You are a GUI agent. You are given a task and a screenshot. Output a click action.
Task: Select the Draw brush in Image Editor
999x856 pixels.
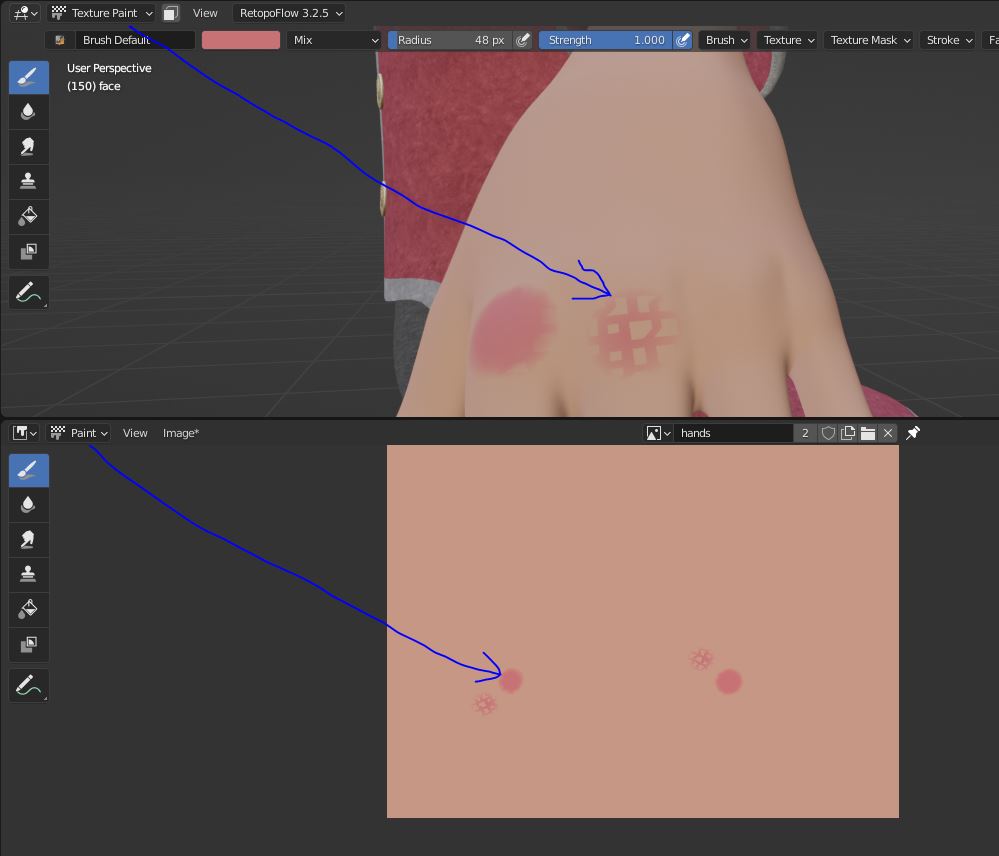pyautogui.click(x=29, y=471)
